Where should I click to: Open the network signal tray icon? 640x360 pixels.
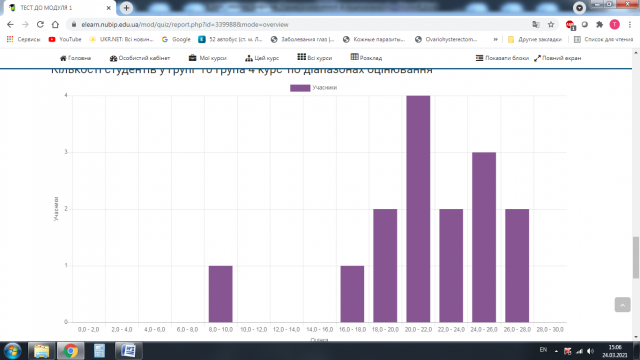click(x=579, y=351)
